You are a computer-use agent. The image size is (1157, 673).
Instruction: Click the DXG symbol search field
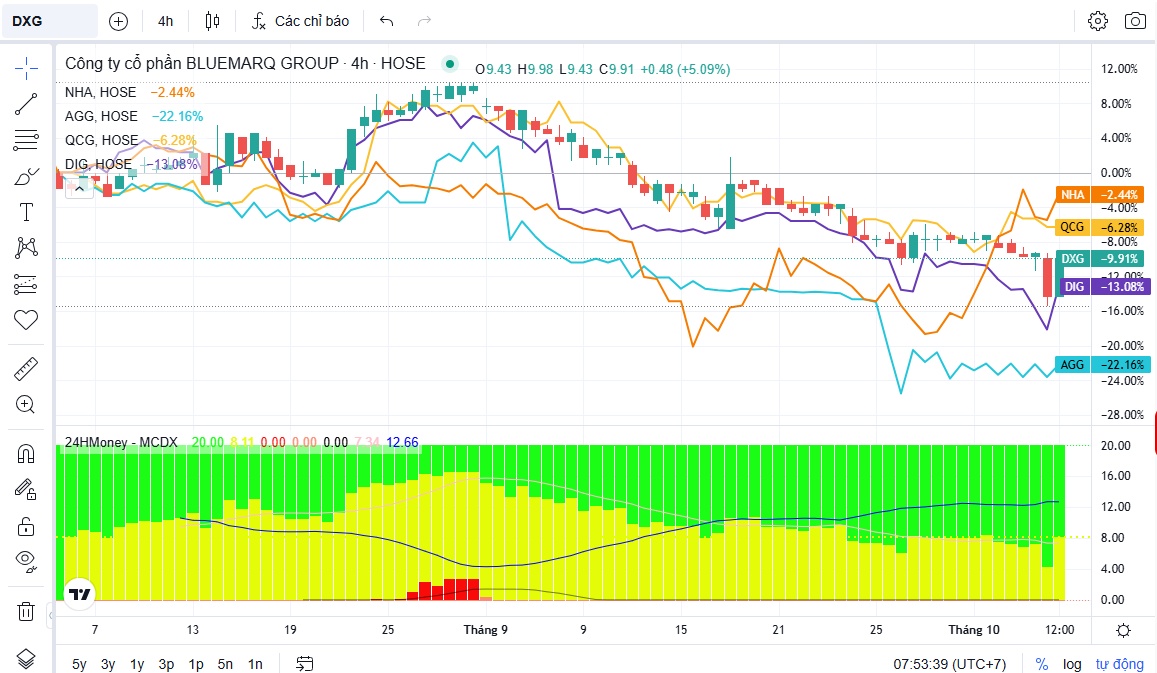pos(50,21)
